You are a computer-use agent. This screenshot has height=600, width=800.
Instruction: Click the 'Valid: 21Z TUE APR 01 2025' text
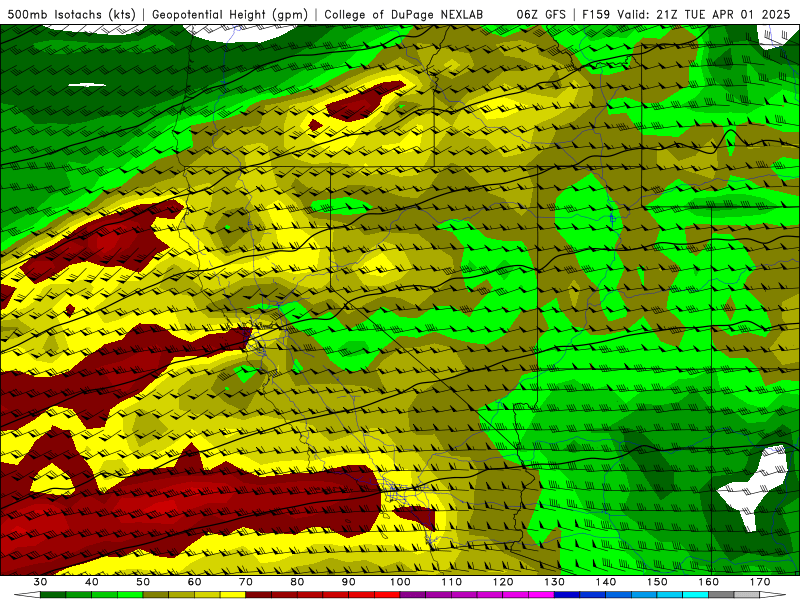click(704, 14)
